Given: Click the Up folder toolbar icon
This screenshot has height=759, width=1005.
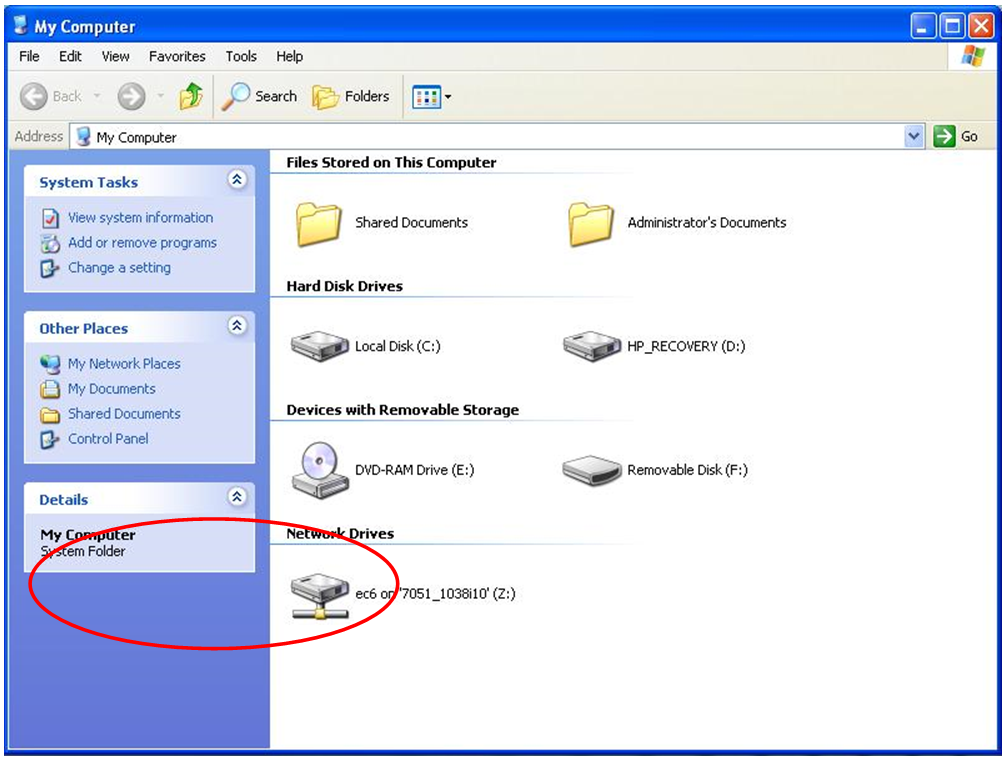Looking at the screenshot, I should [x=190, y=97].
